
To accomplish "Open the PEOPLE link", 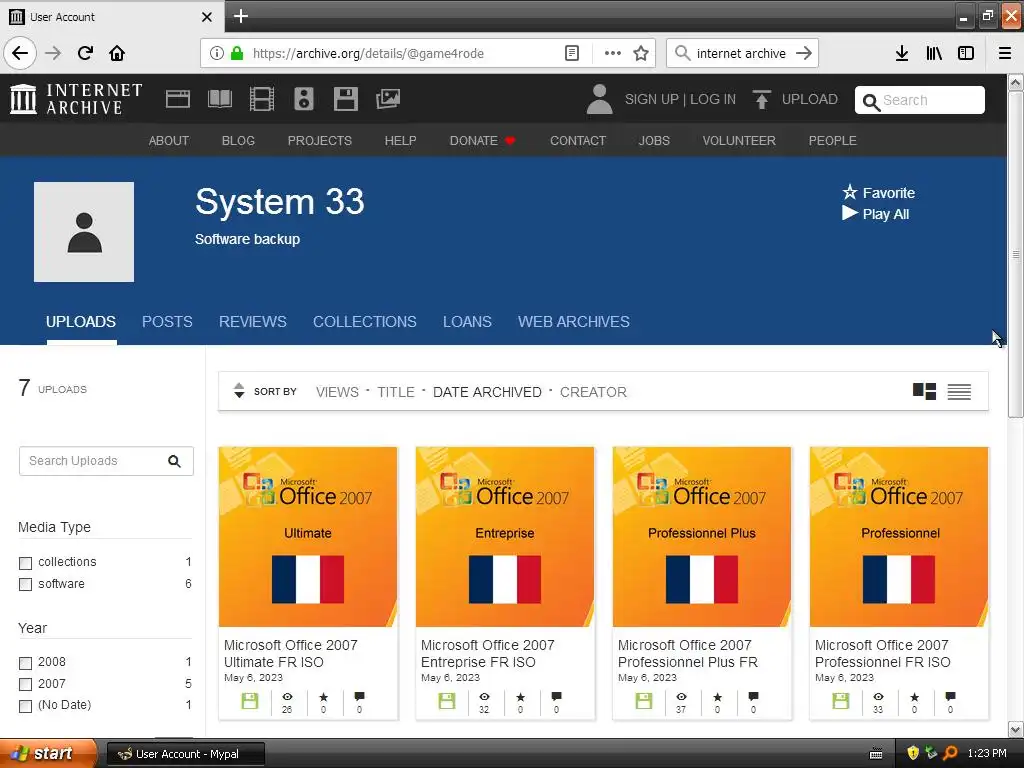I will [x=833, y=140].
